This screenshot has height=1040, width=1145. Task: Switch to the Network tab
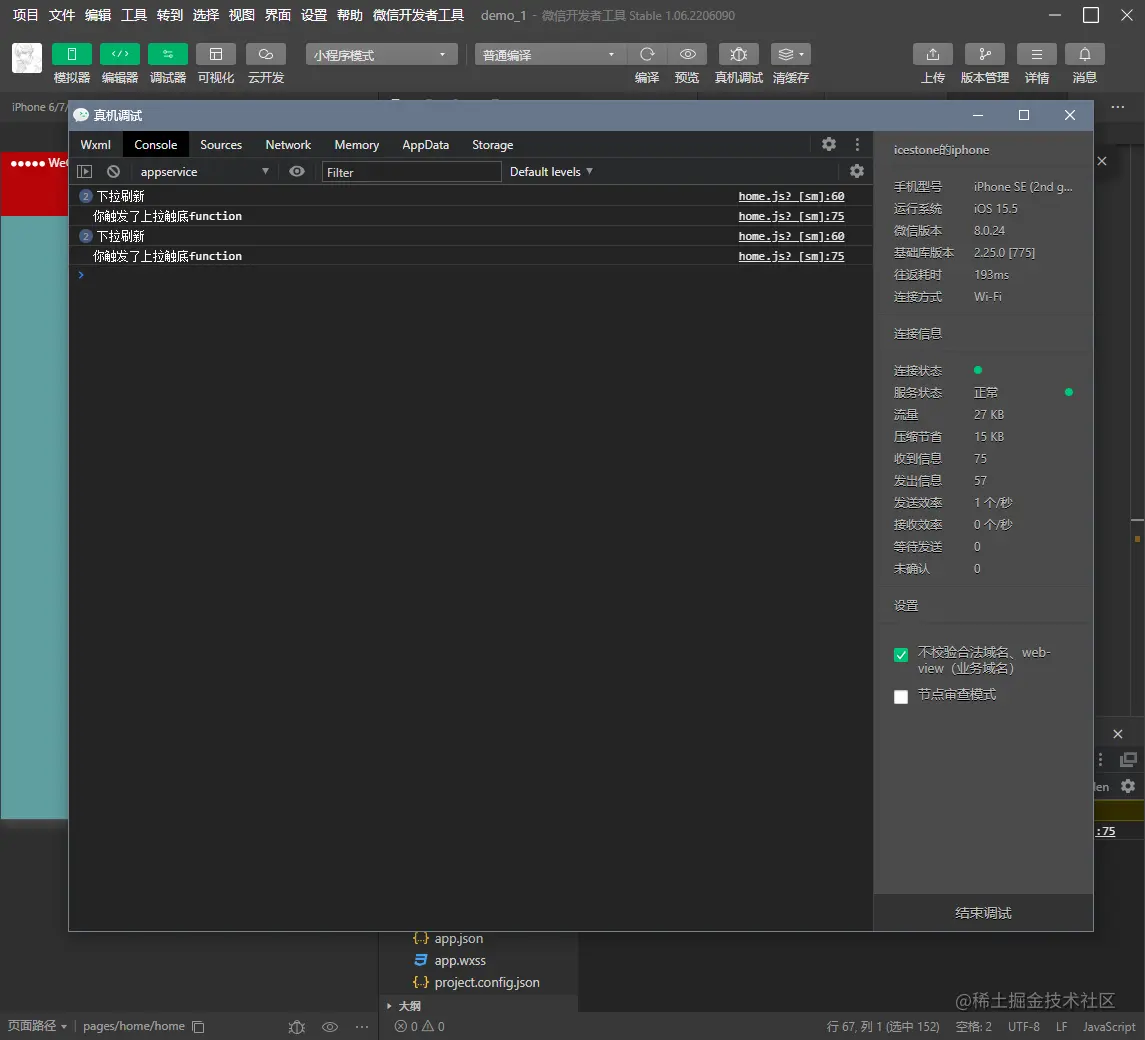click(288, 145)
